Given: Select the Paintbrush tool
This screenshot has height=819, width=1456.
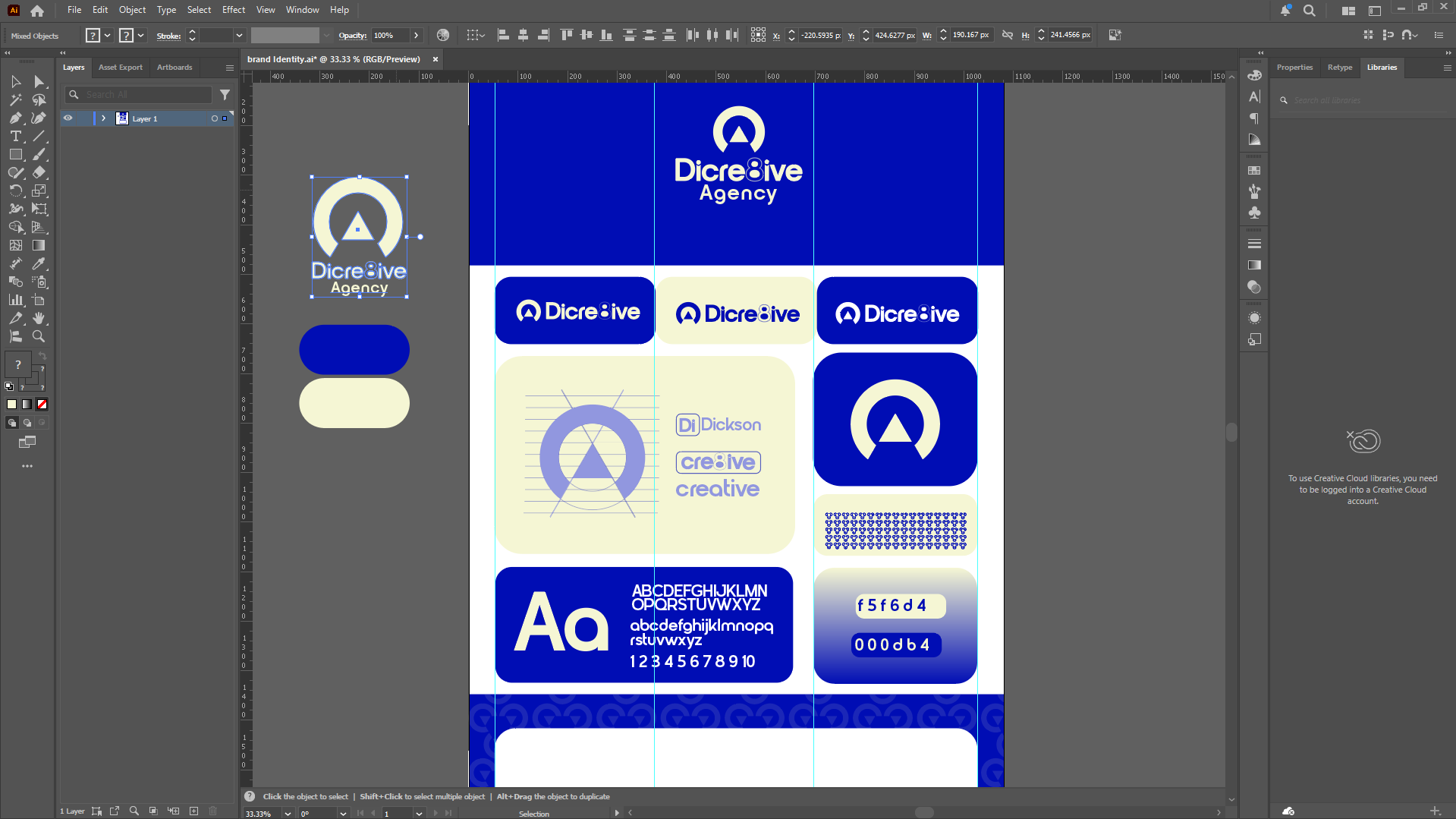Looking at the screenshot, I should coord(39,154).
